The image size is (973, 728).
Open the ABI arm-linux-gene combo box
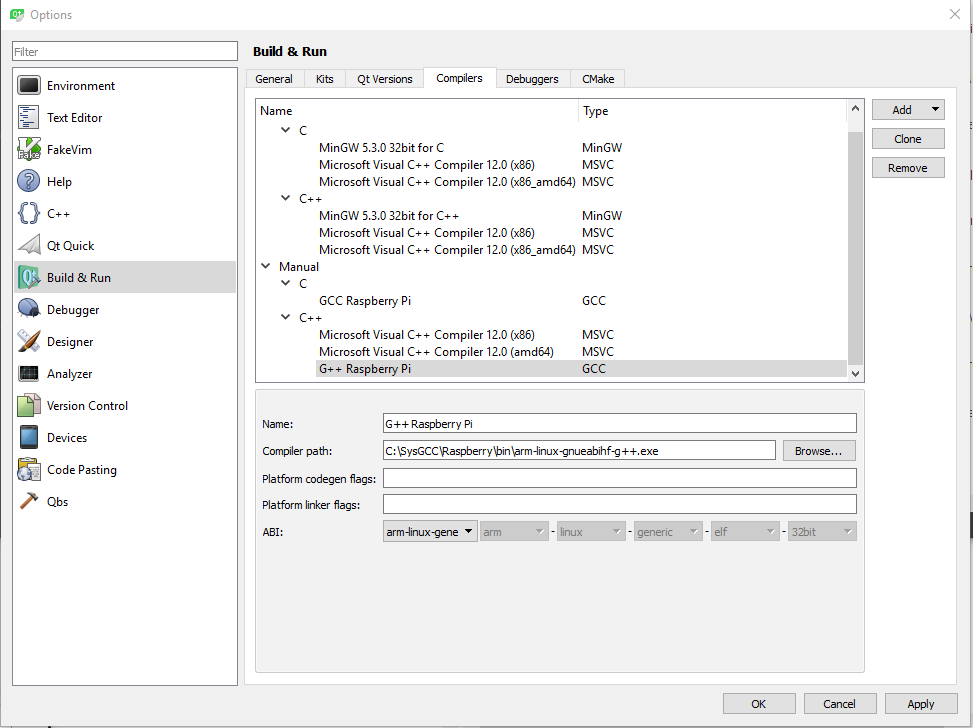[430, 532]
